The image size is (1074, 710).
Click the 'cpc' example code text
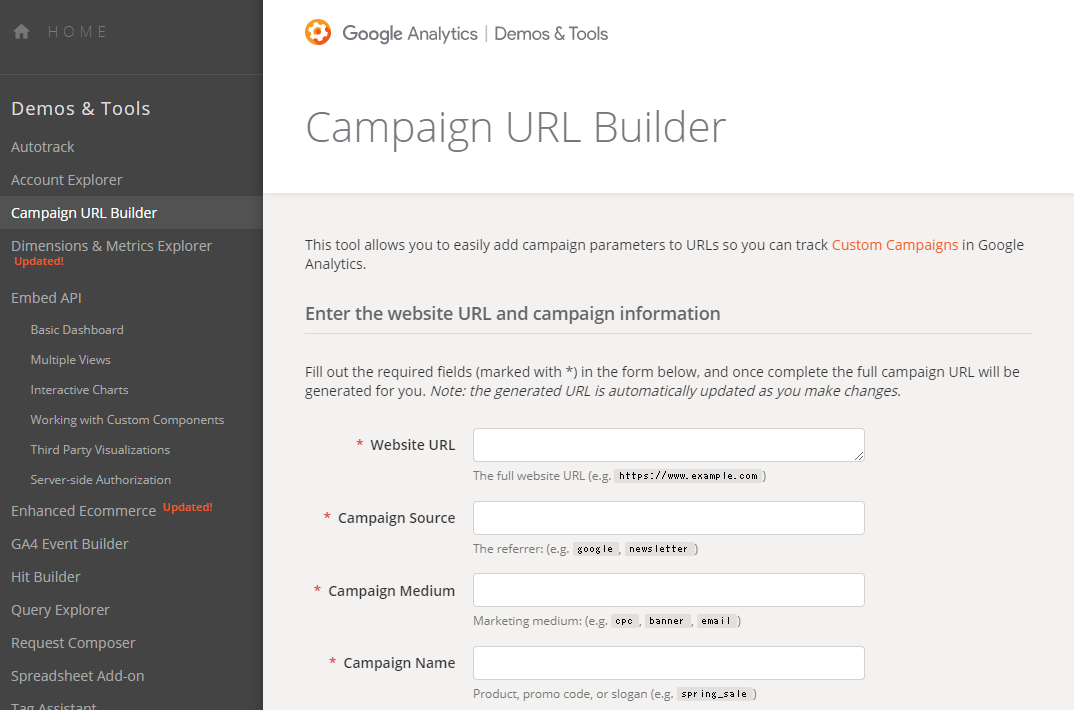[x=624, y=621]
